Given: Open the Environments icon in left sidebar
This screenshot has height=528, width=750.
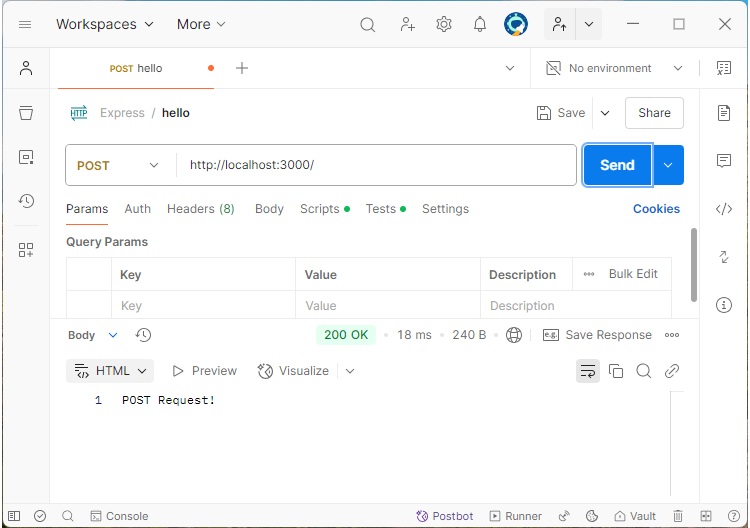Looking at the screenshot, I should point(26,157).
